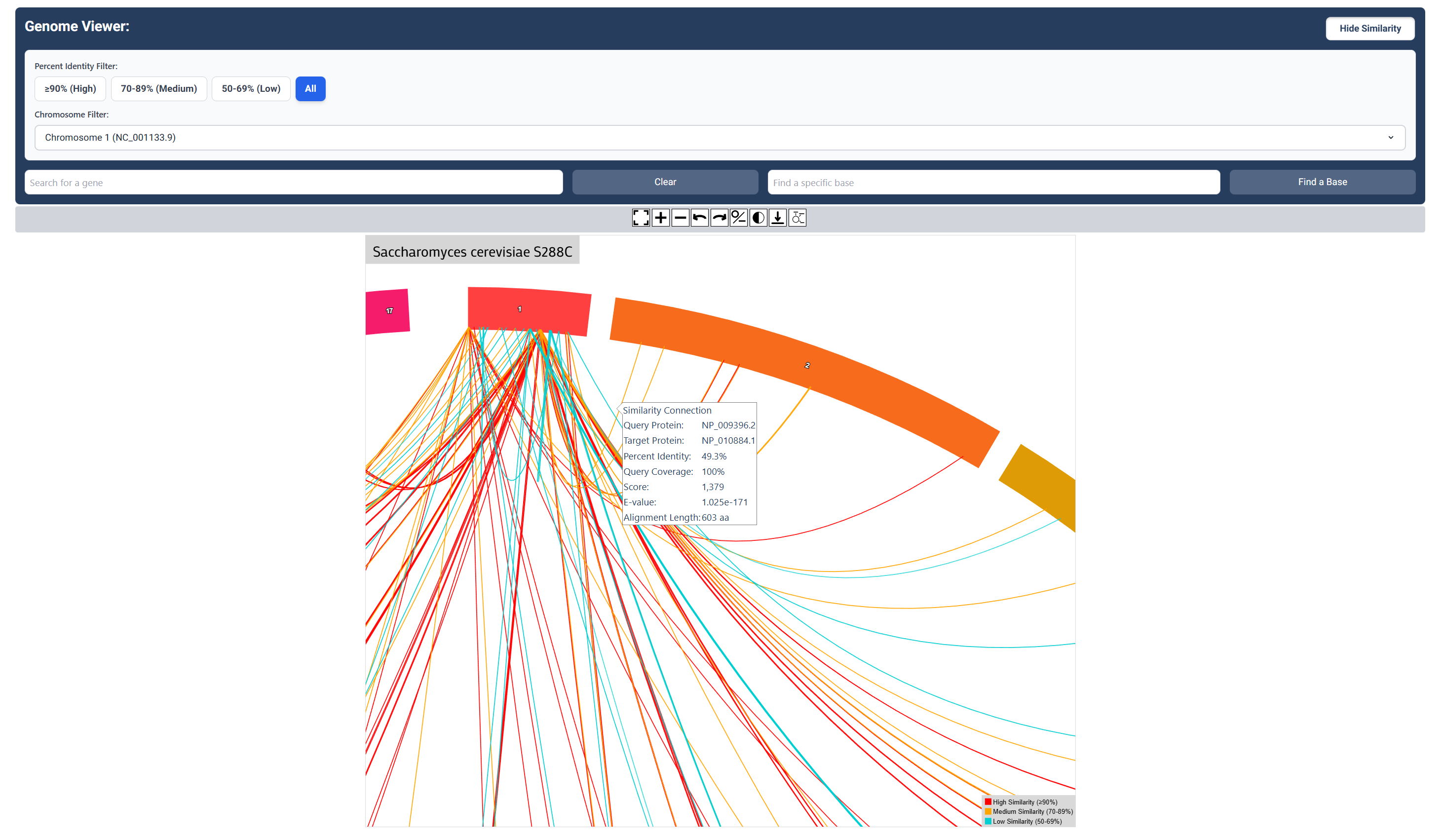Click the contrast adjustment icon
Screen dimensions: 1442x840
(758, 218)
